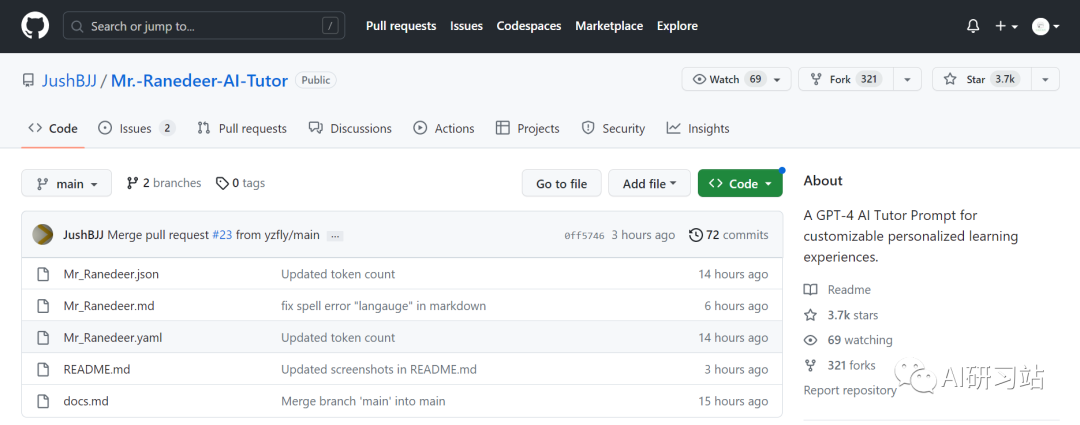The image size is (1080, 425).
Task: Click file icon next to Mr_Ranedeer.json
Action: tap(43, 274)
